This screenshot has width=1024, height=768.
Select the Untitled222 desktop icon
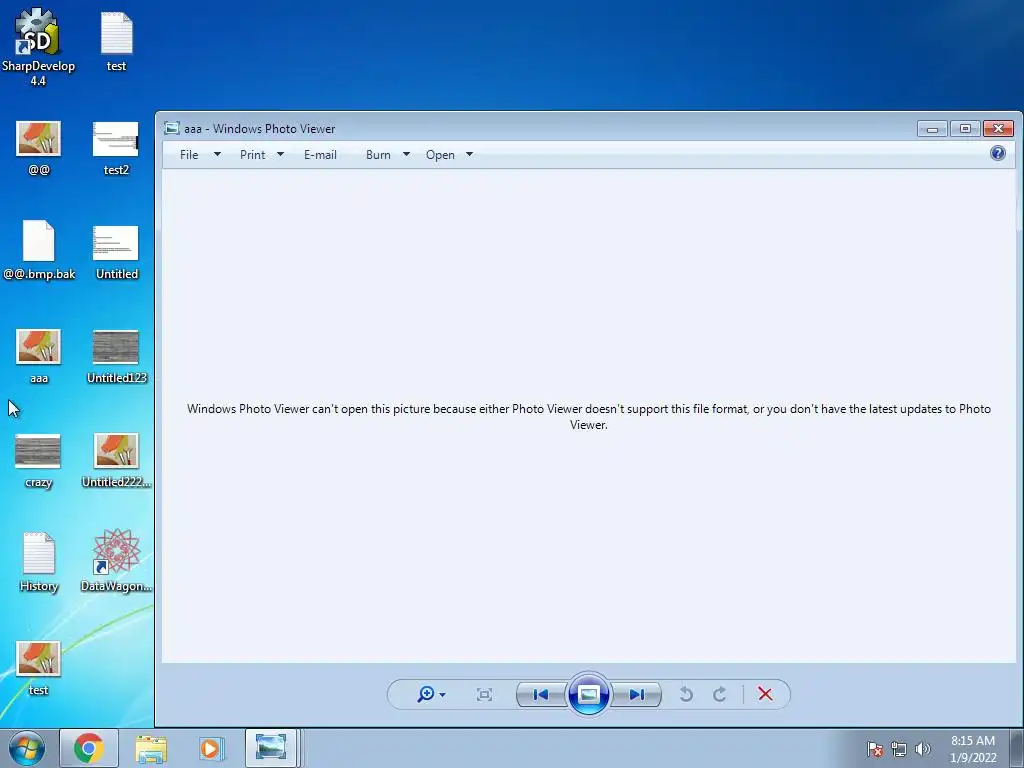pos(116,460)
